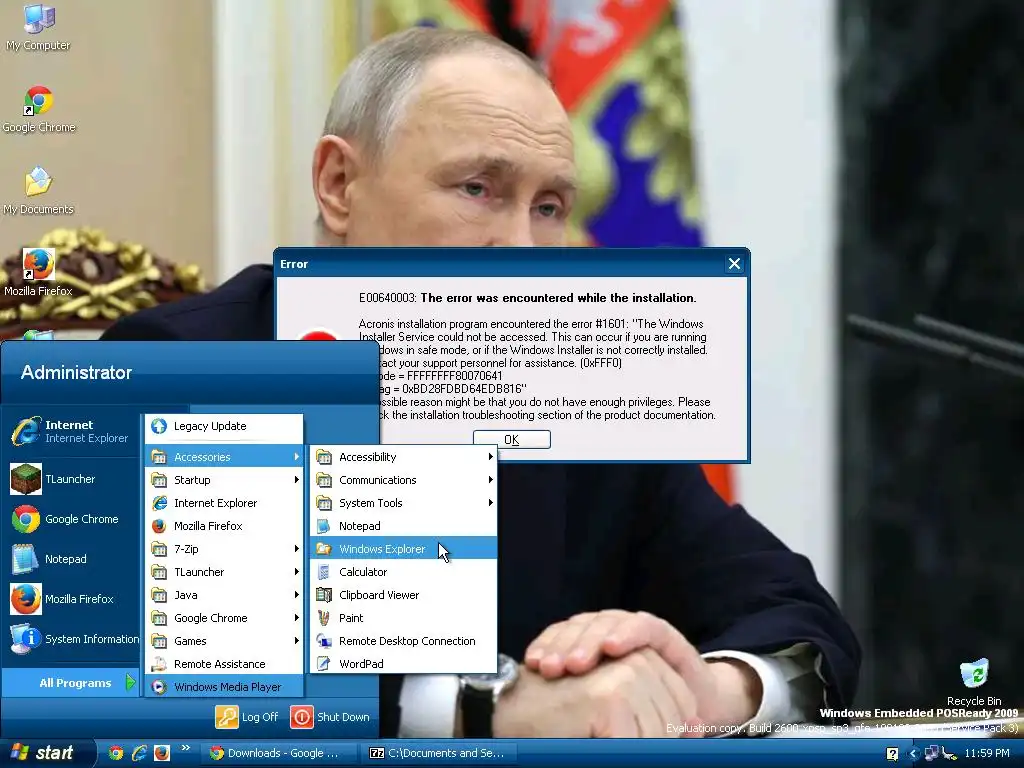
Task: Launch Google Chrome from Start menu left column
Action: [x=70, y=519]
